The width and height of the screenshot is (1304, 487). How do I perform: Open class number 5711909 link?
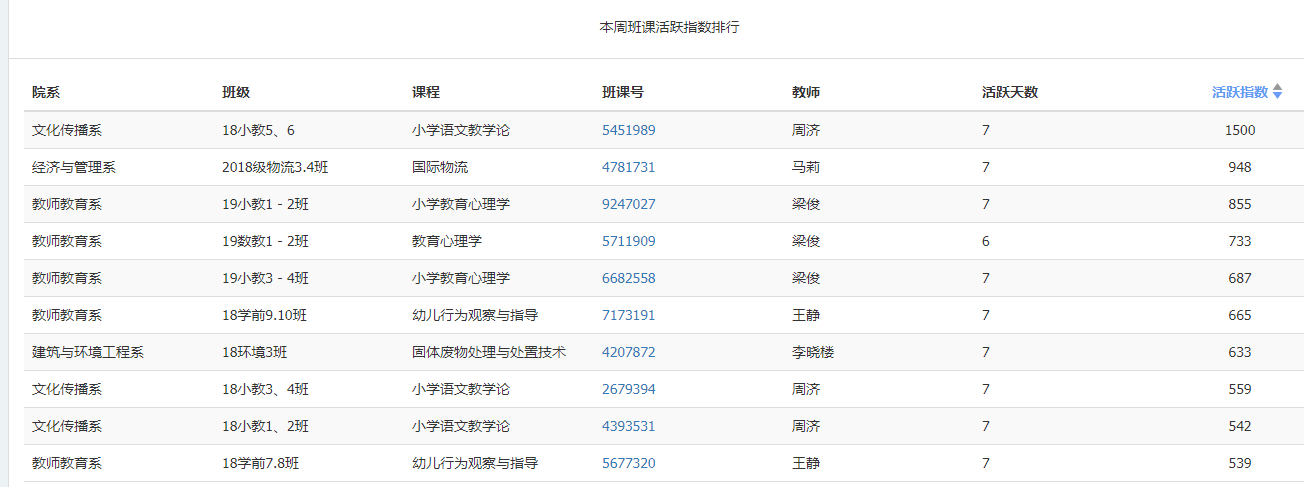click(x=629, y=241)
